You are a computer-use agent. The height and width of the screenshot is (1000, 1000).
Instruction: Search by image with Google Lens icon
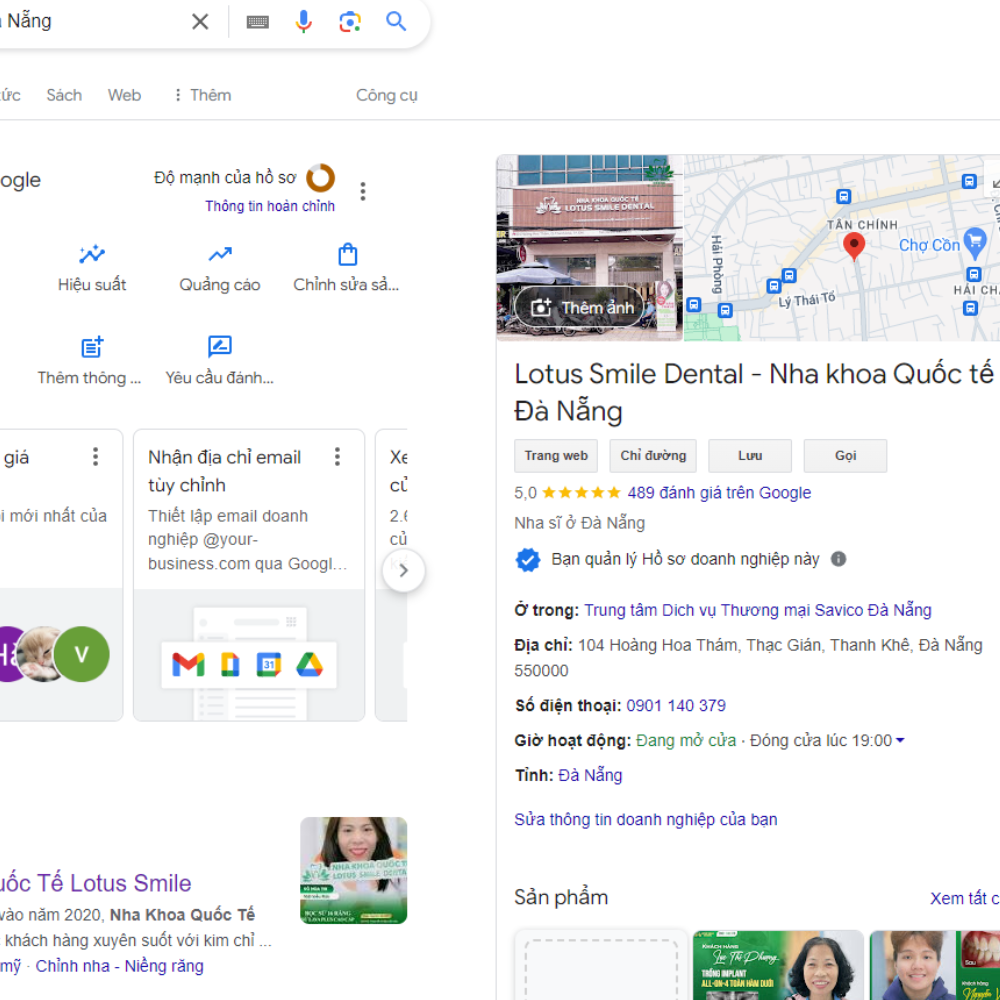pyautogui.click(x=349, y=22)
